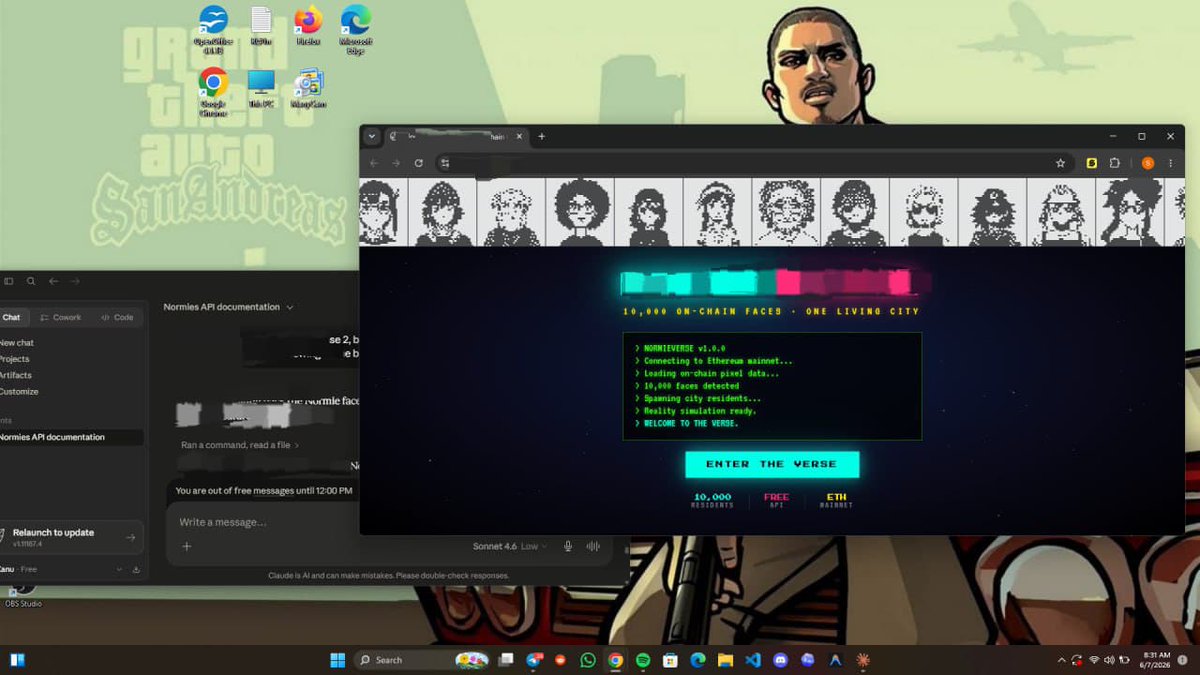Image resolution: width=1200 pixels, height=675 pixels.
Task: Open Chrome's three-dot menu
Action: [x=1171, y=163]
